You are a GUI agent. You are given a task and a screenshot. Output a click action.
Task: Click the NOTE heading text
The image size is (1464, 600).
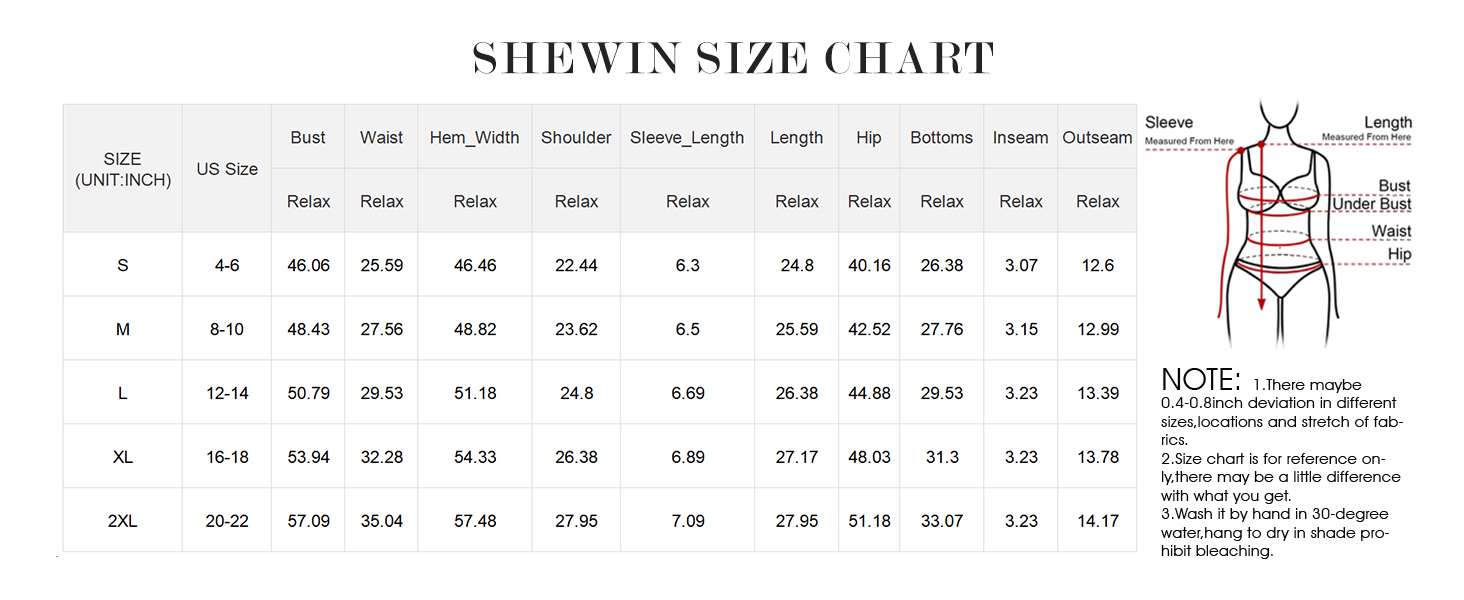[x=1200, y=380]
